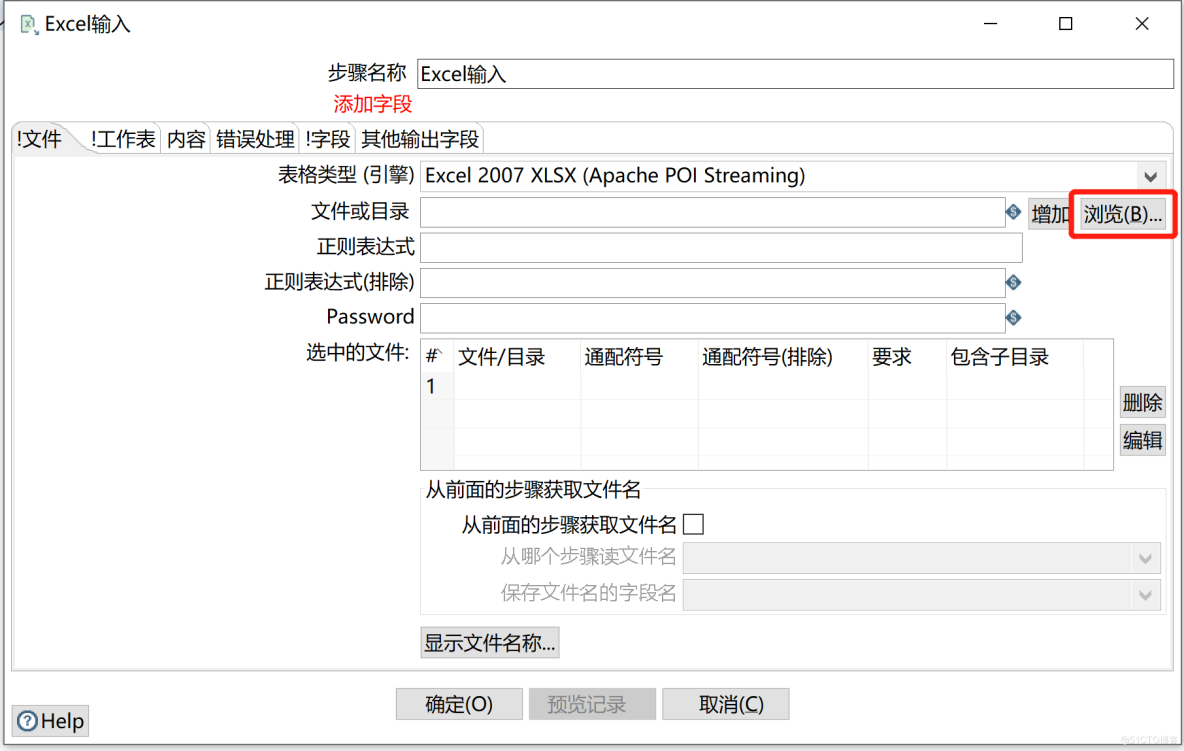The image size is (1184, 751).
Task: Enable 从前面的步骤获取文件名 checkbox
Action: [x=693, y=524]
